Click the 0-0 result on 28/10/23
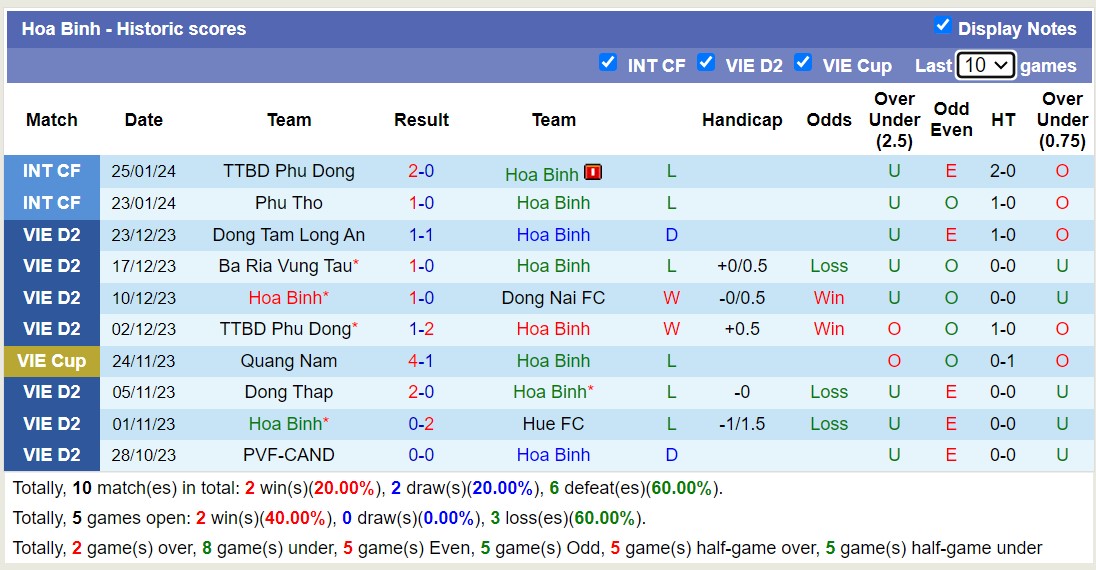This screenshot has height=570, width=1096. pyautogui.click(x=421, y=455)
